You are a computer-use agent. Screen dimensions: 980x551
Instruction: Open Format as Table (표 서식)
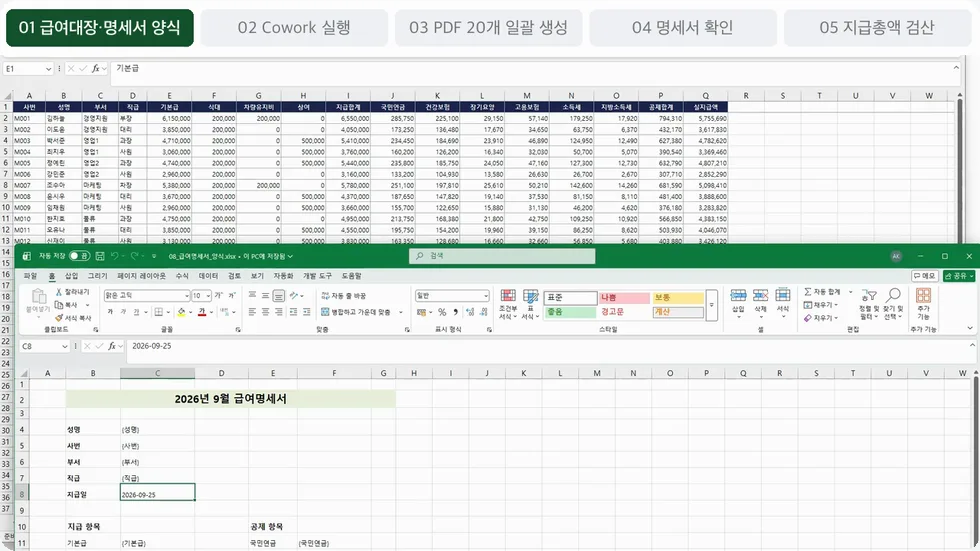click(x=531, y=305)
